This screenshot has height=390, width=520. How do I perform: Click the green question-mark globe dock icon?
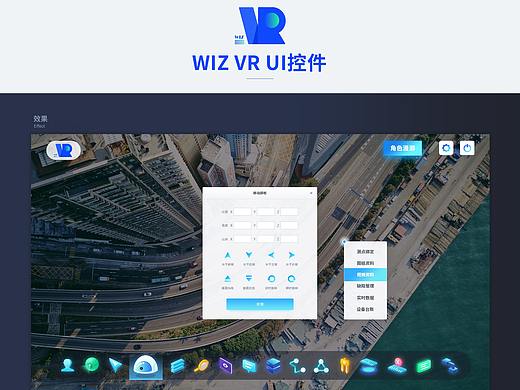91,365
